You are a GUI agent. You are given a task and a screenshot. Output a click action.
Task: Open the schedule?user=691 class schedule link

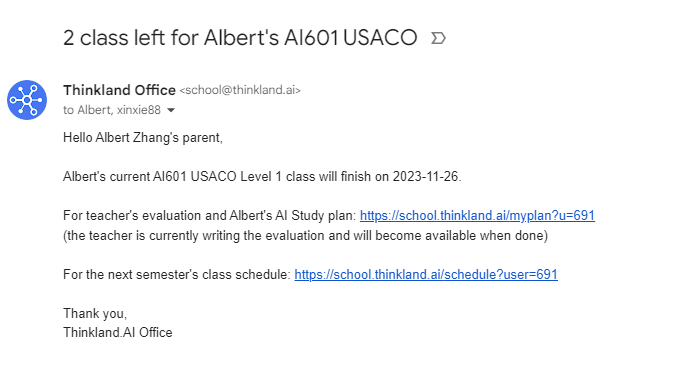[x=426, y=275]
